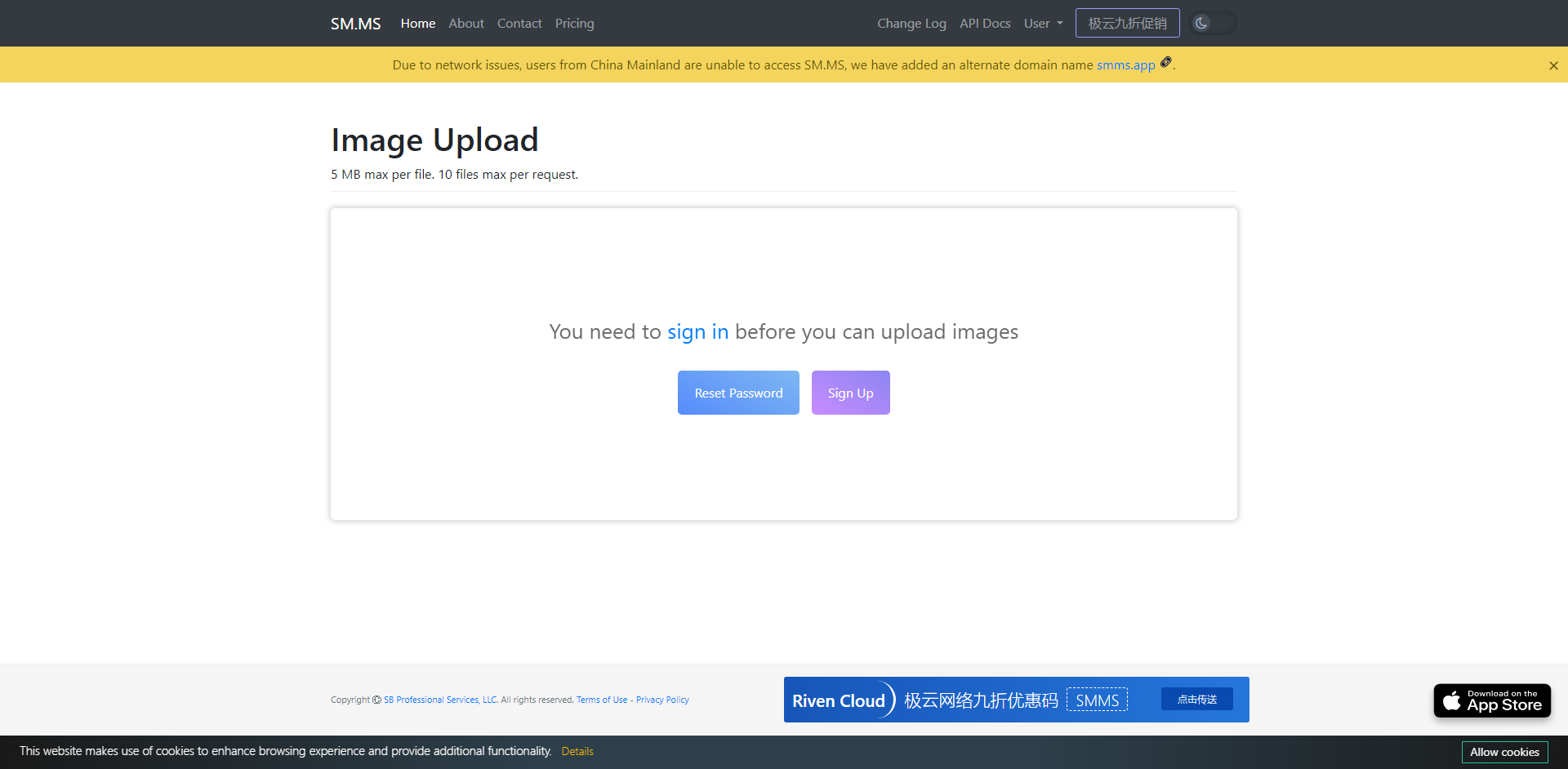
Task: Open Terms of Use
Action: point(602,700)
